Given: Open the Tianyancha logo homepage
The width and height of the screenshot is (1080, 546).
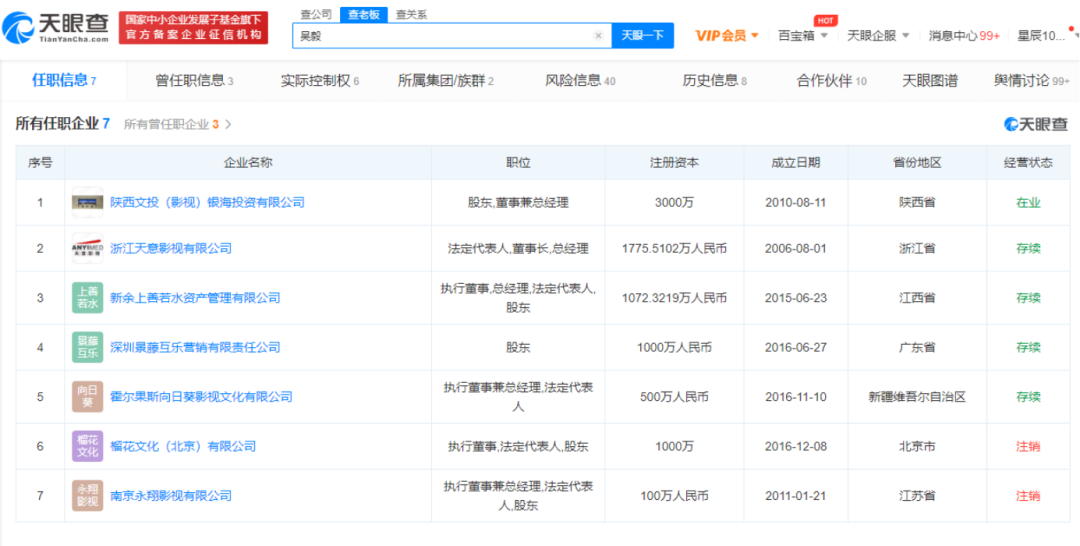Looking at the screenshot, I should 56,27.
